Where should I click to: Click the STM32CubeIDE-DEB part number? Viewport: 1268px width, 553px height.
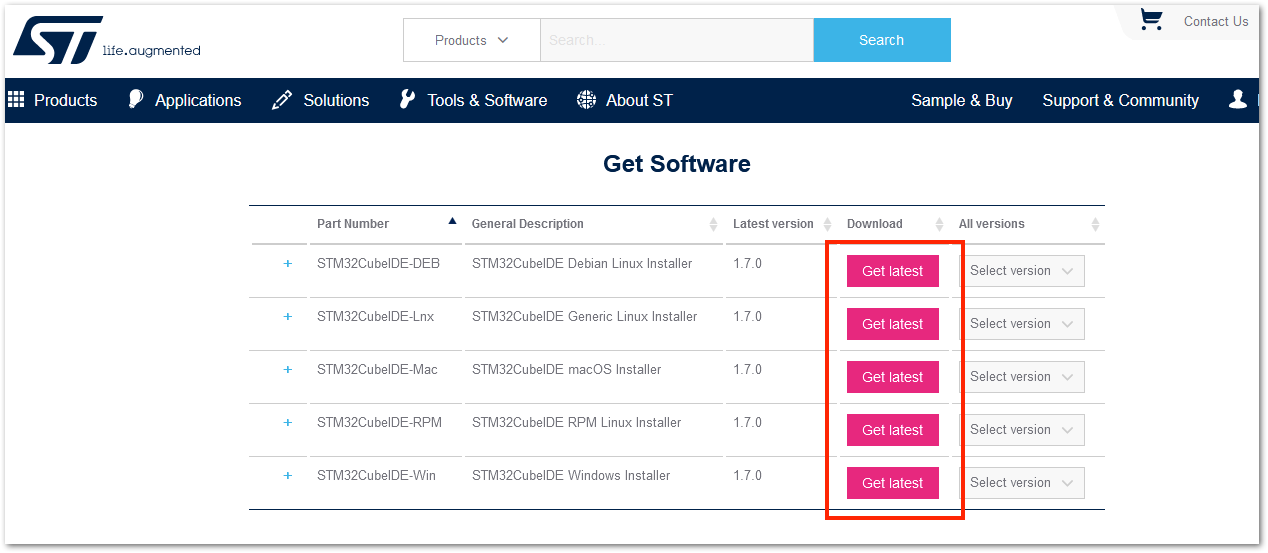378,264
